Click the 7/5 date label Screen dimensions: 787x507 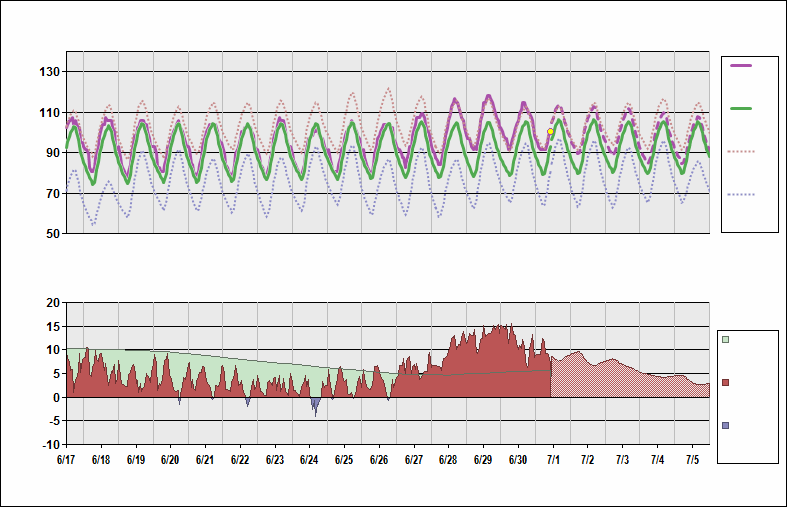click(x=692, y=460)
